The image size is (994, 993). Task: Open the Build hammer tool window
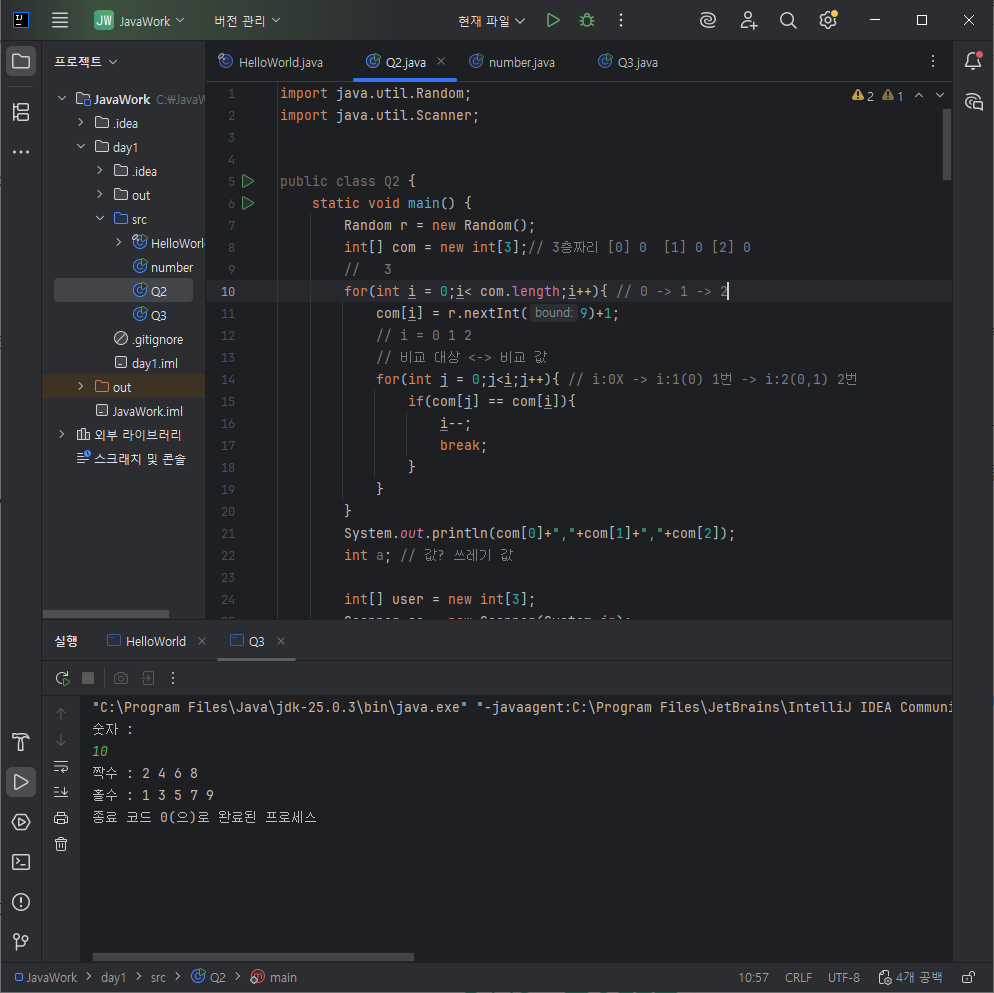pos(21,742)
